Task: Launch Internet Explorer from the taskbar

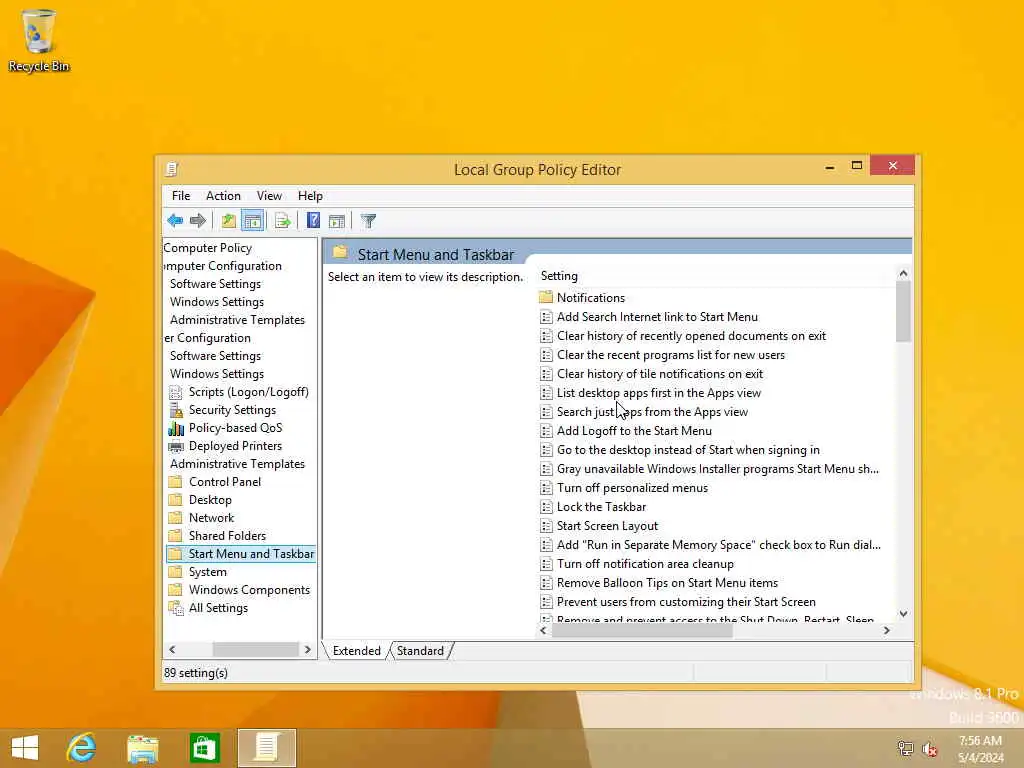Action: [x=82, y=747]
